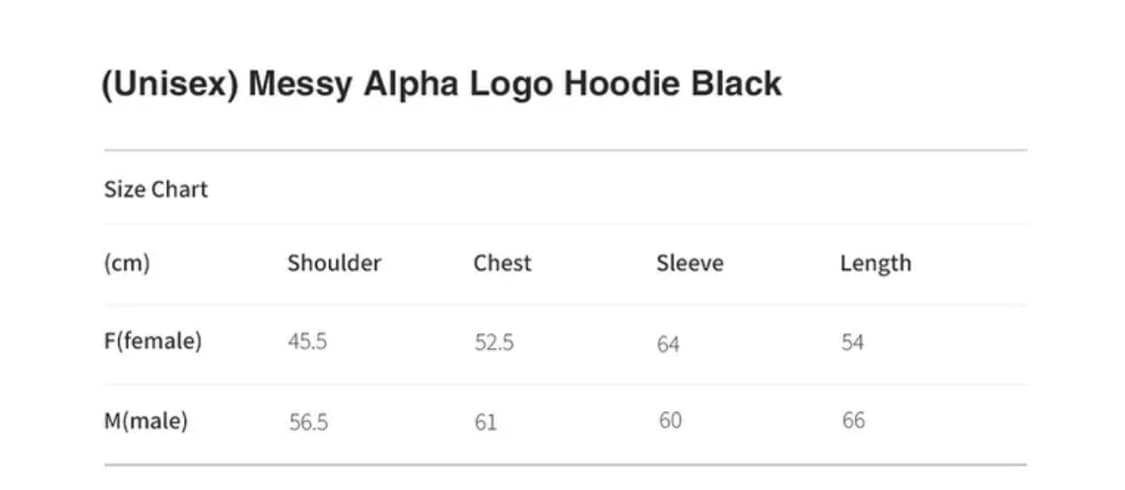Select the Chest column header
Image resolution: width=1125 pixels, height=490 pixels.
[502, 264]
